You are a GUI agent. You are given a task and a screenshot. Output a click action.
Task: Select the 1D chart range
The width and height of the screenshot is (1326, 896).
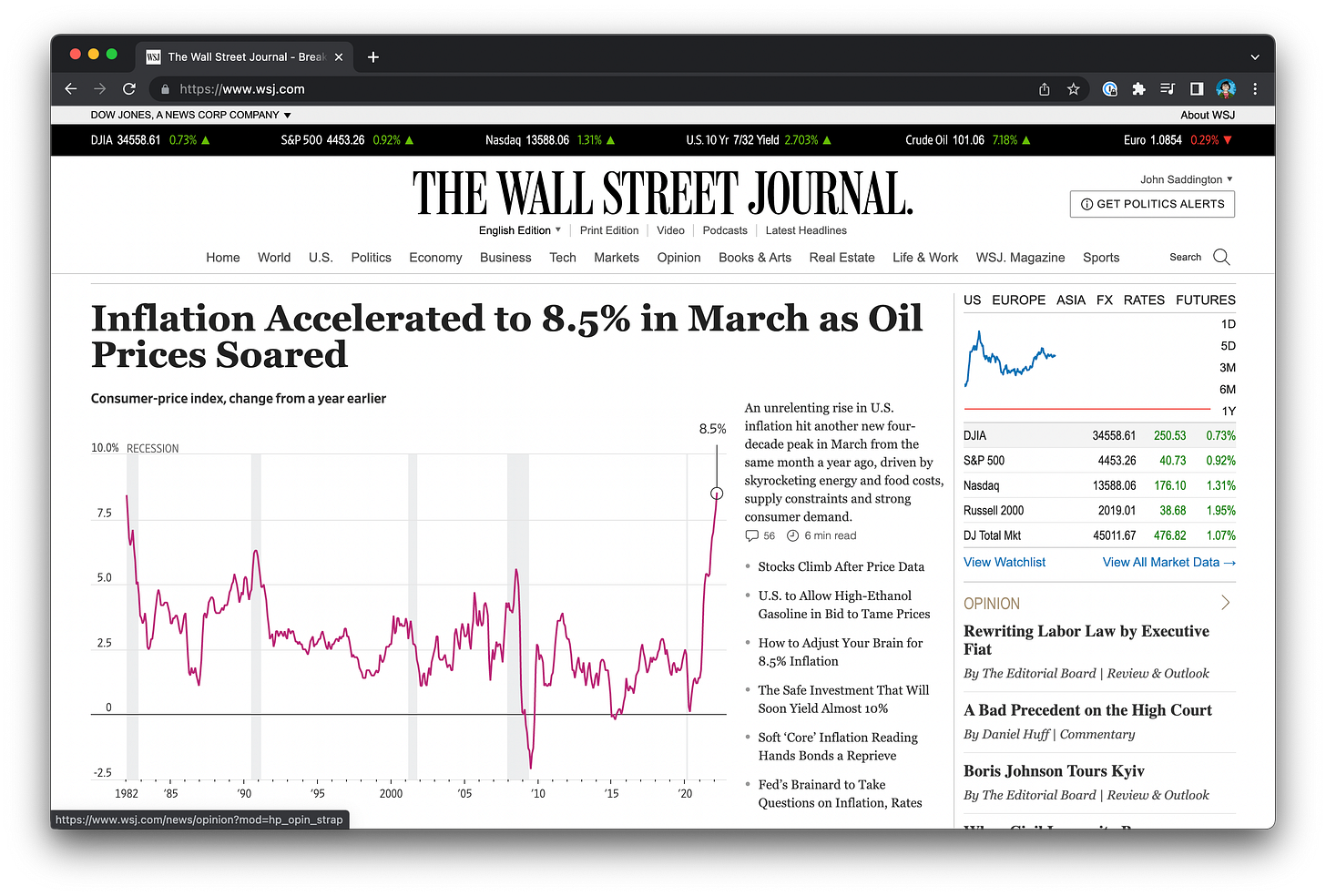[1229, 324]
